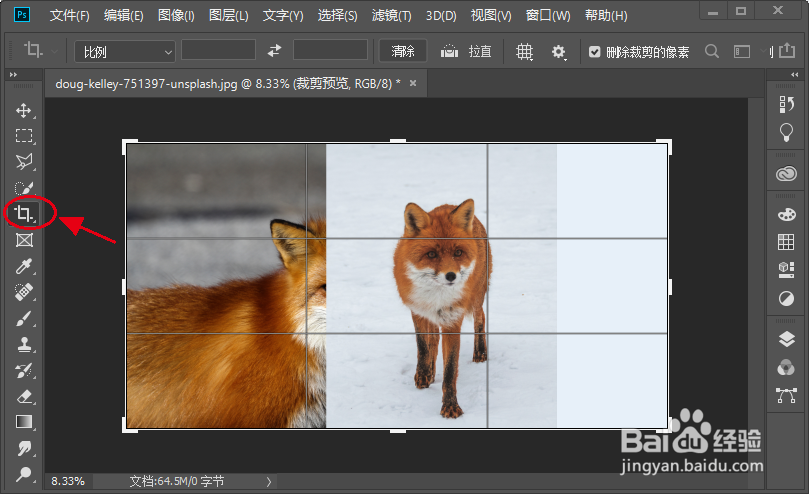Image resolution: width=809 pixels, height=494 pixels.
Task: Click the 文档:64.5M/0 字节 status text
Action: tap(177, 481)
